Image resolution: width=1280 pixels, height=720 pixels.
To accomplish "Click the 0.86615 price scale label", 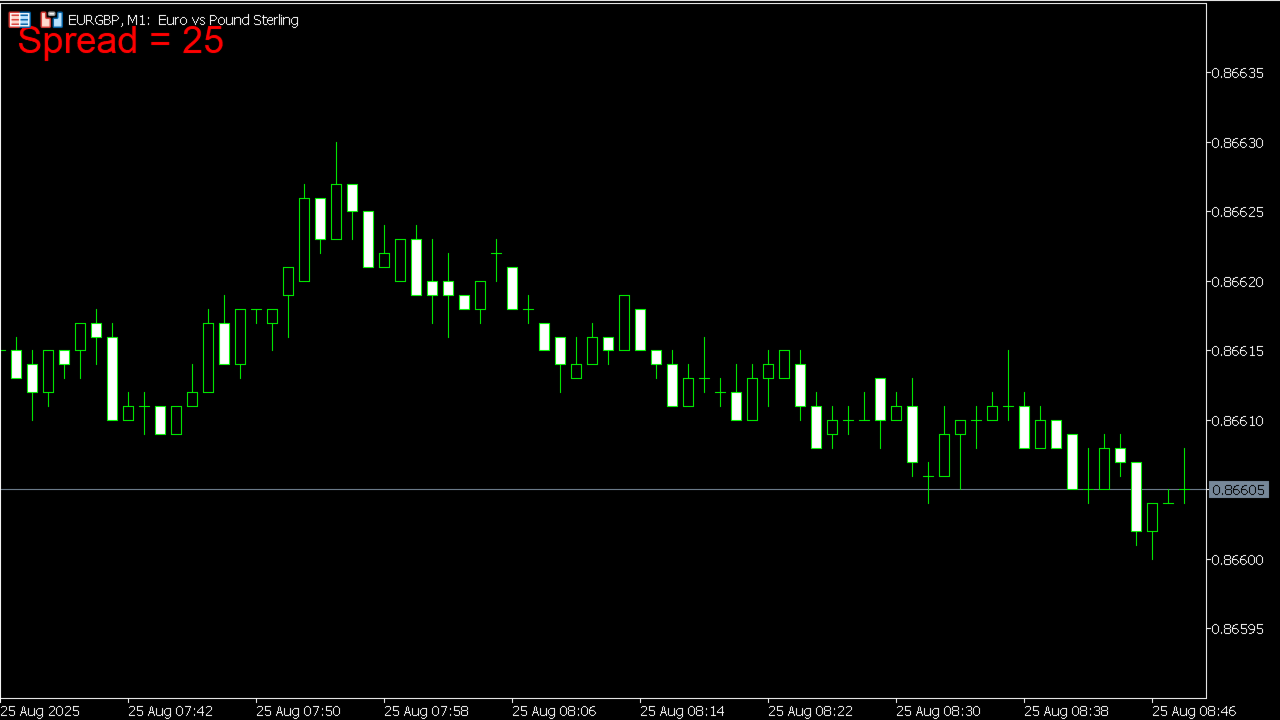I will pyautogui.click(x=1237, y=351).
